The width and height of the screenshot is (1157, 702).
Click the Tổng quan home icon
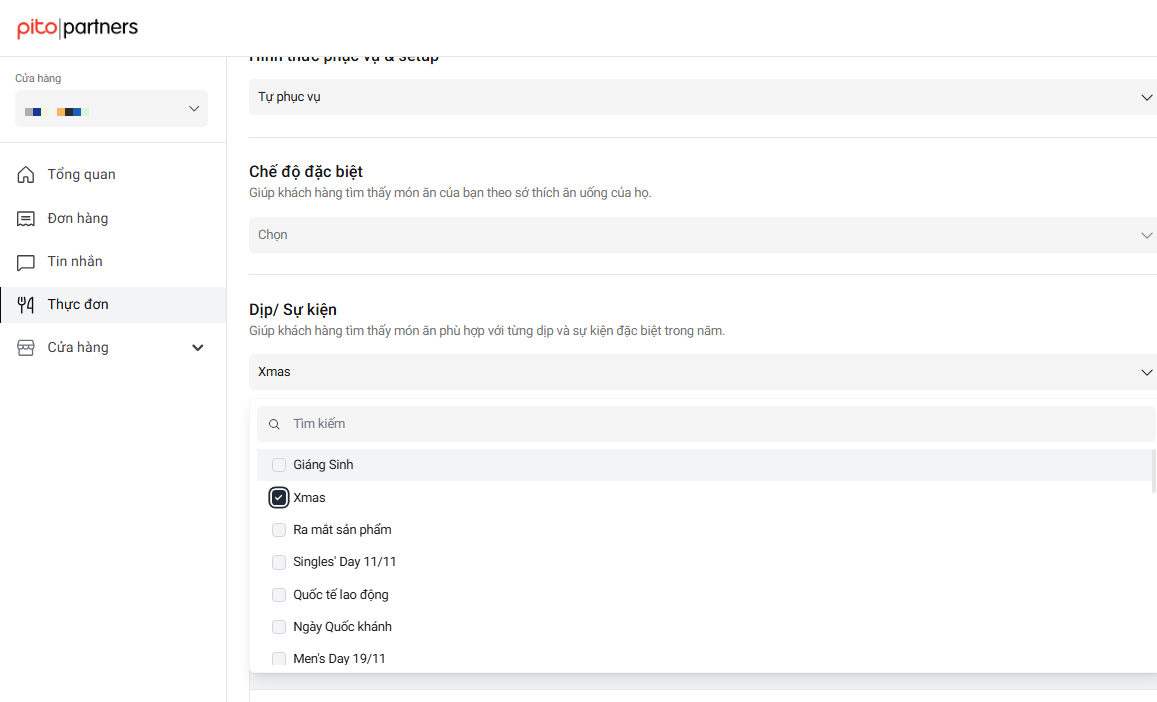(26, 175)
